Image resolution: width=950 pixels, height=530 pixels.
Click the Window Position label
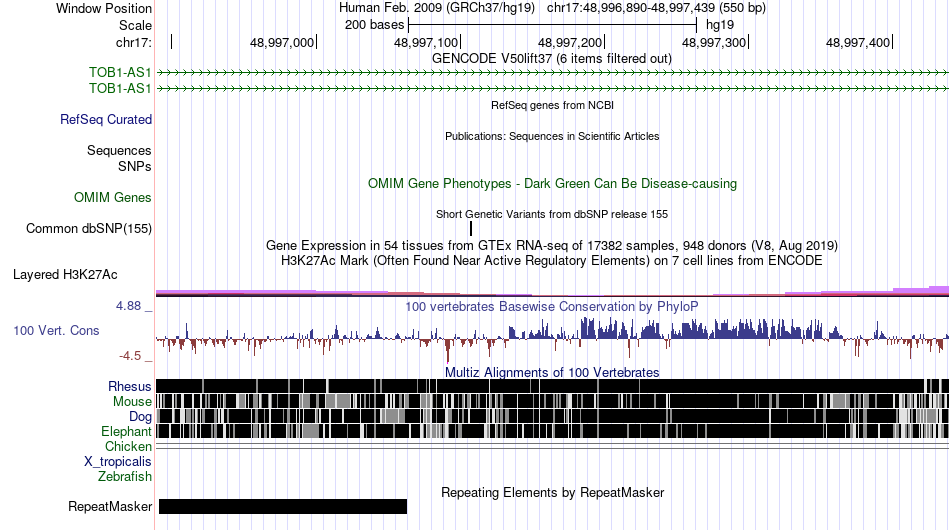coord(104,8)
